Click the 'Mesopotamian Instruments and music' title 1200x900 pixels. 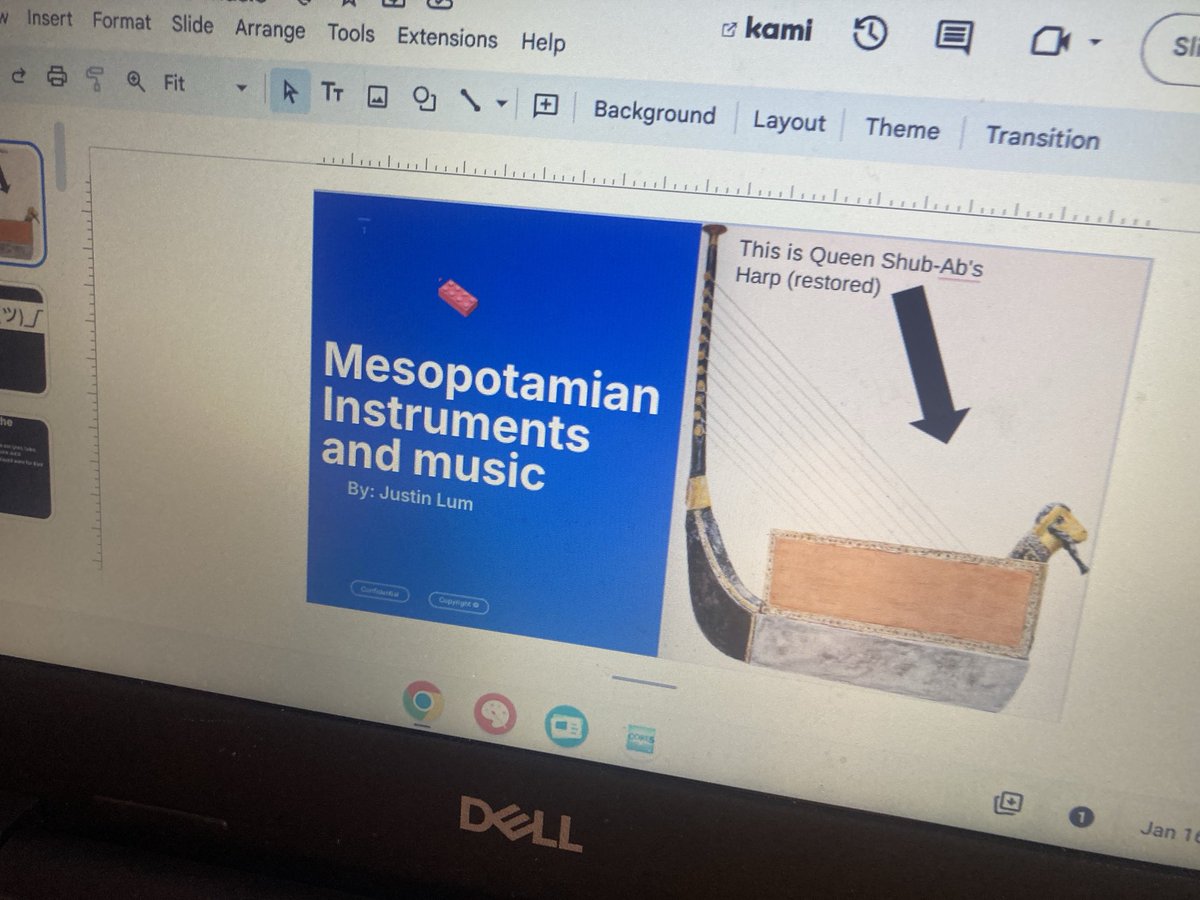coord(489,416)
